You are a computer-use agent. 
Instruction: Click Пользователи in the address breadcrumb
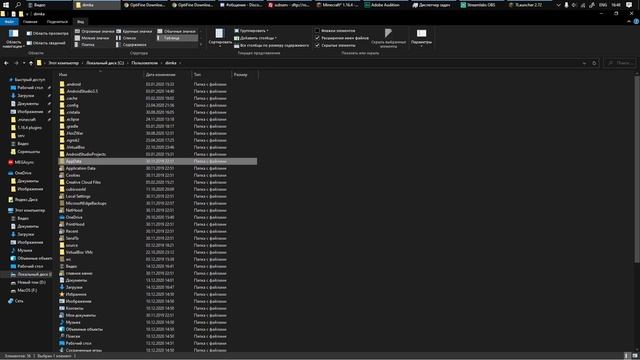click(144, 63)
